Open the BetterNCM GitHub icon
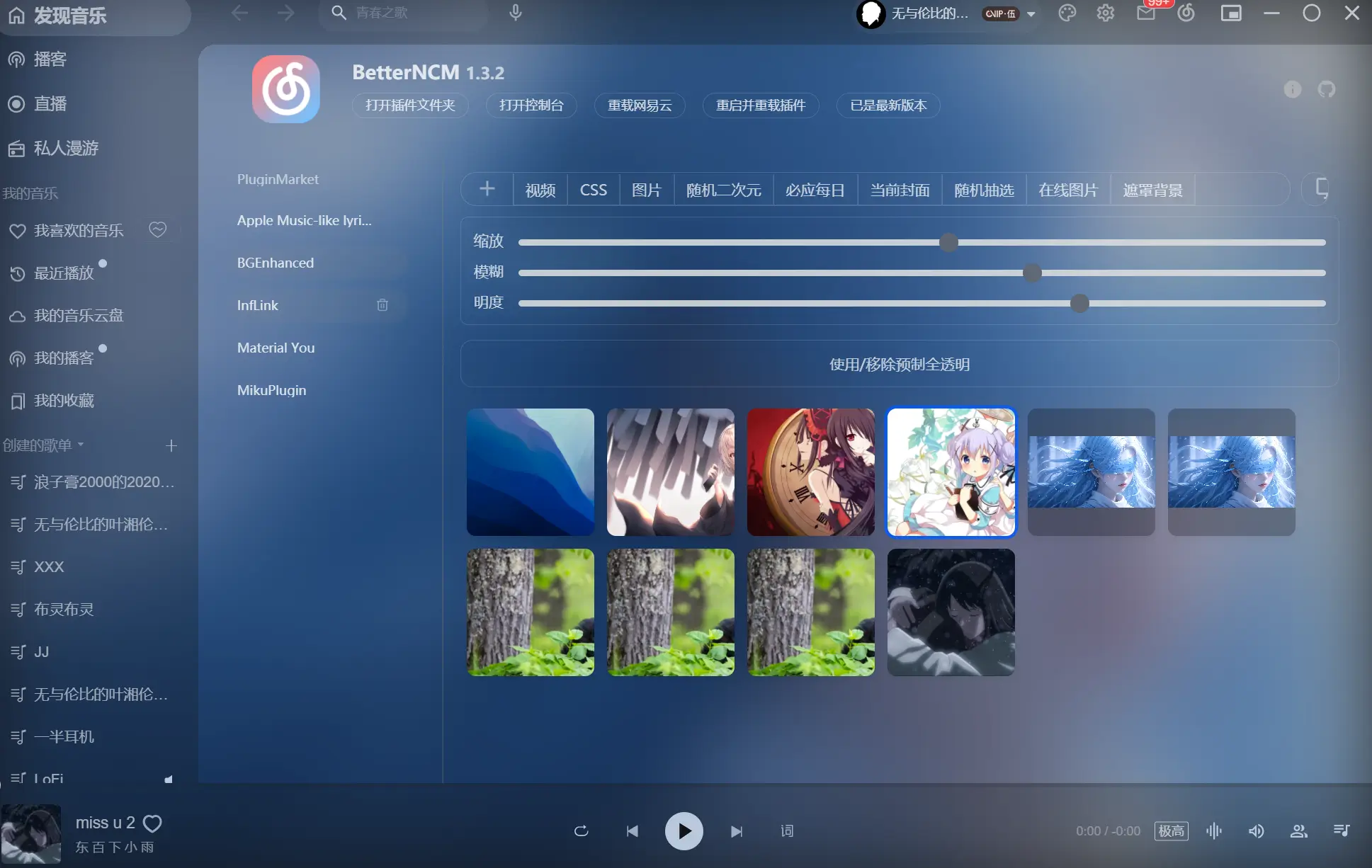Image resolution: width=1372 pixels, height=868 pixels. (1327, 89)
